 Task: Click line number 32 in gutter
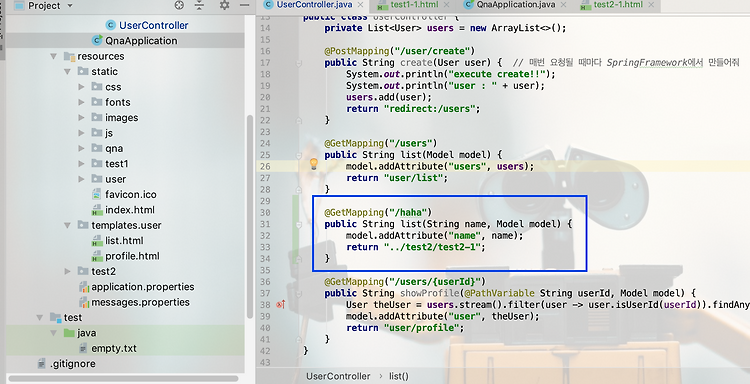(265, 236)
